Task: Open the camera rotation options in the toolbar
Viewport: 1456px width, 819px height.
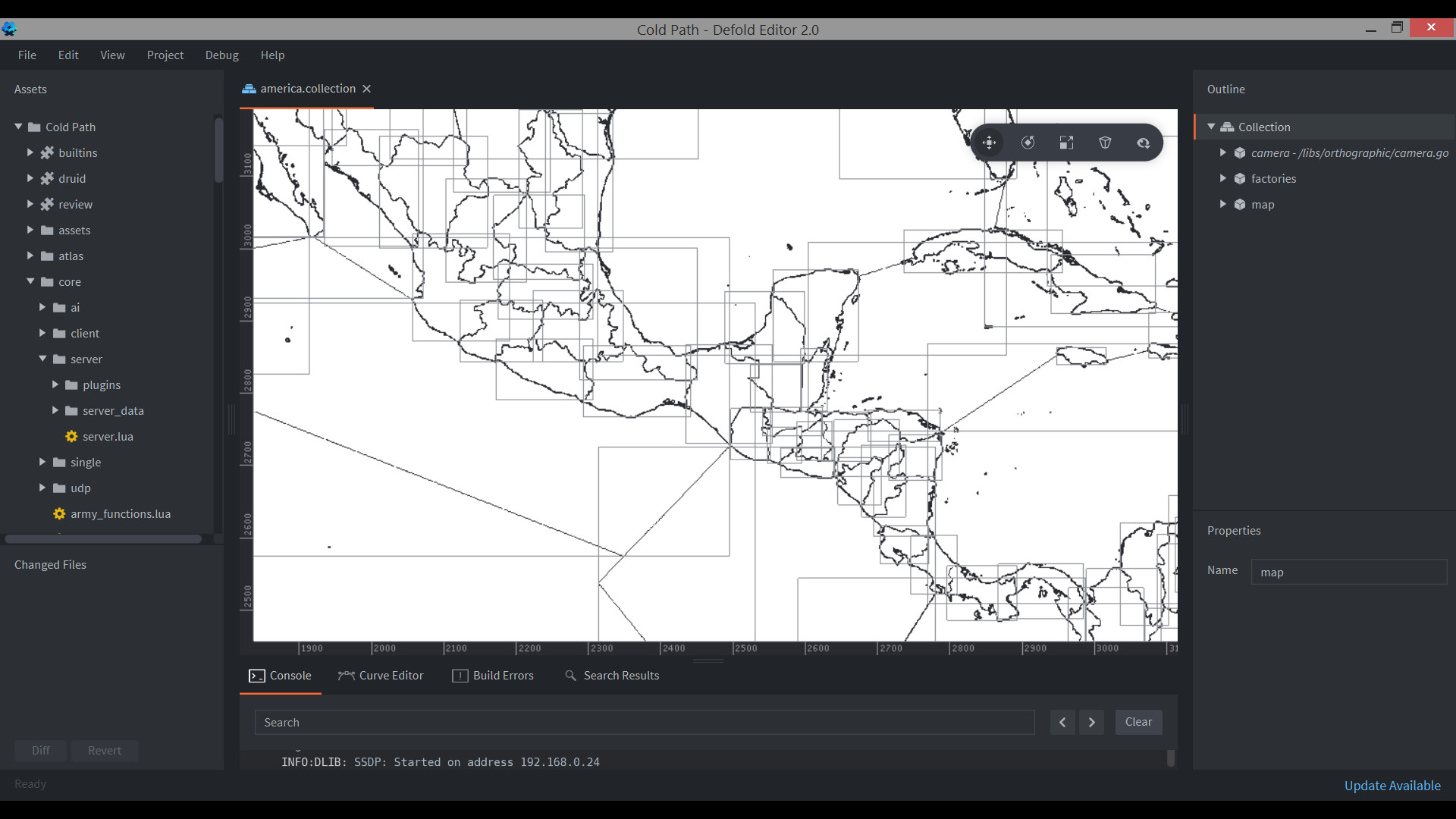Action: coord(1143,143)
